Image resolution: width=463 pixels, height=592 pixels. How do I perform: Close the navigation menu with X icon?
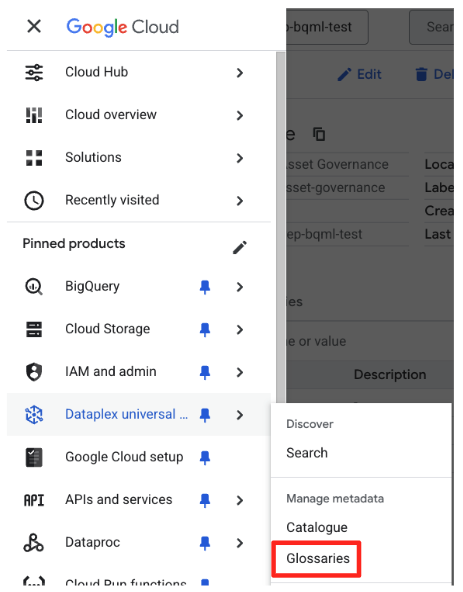pyautogui.click(x=34, y=26)
